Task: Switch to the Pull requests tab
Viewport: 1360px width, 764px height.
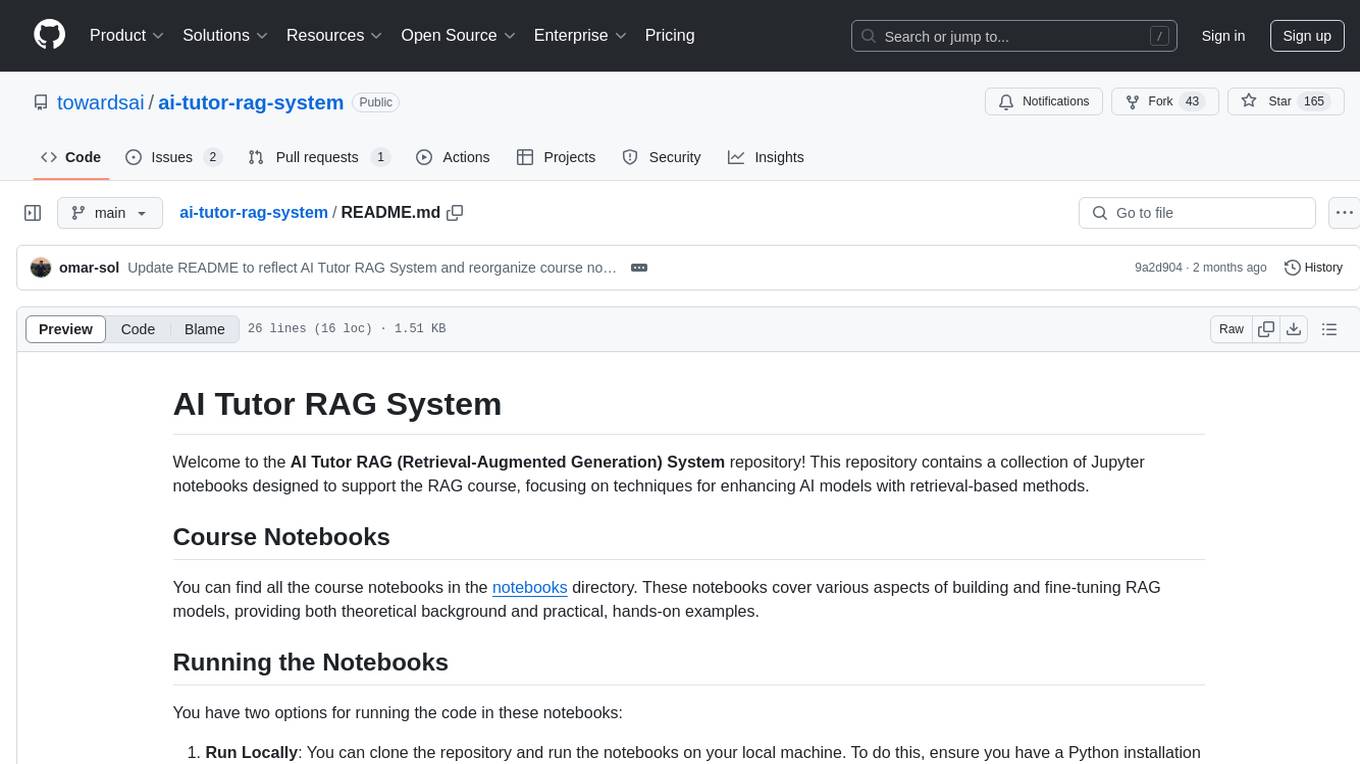Action: pos(318,157)
